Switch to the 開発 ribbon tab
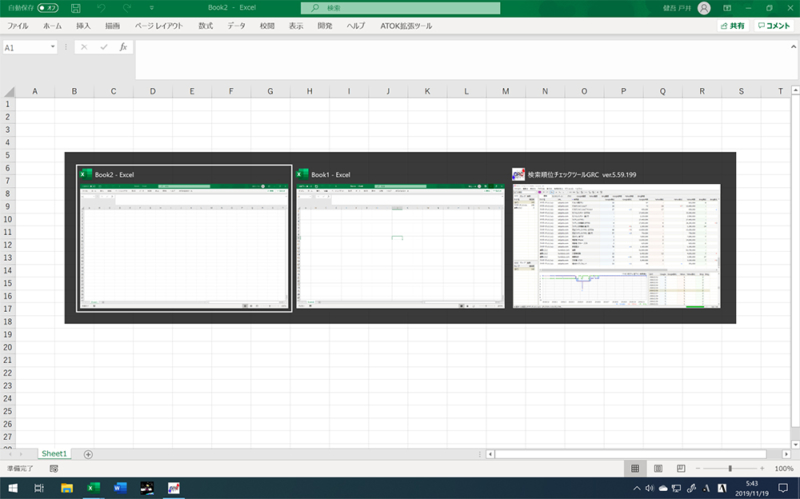Screen dimensions: 800x499 (x=325, y=26)
